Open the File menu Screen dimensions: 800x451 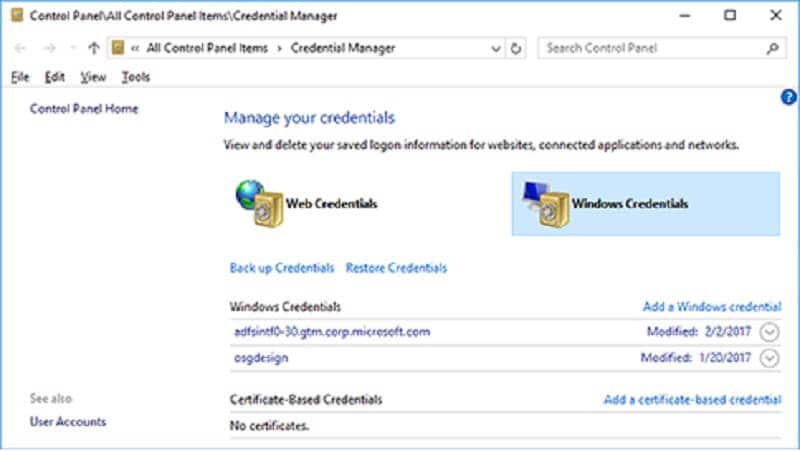coord(20,77)
